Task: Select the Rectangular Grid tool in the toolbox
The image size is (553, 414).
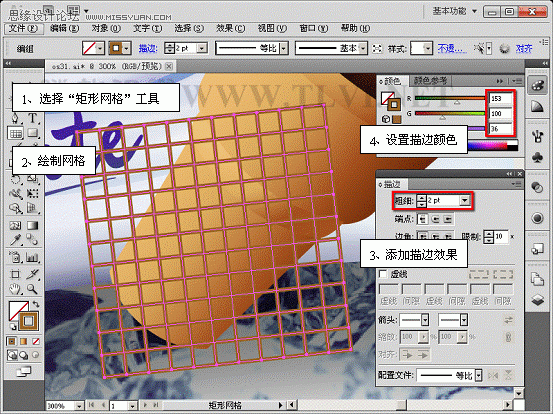Action: pos(15,133)
